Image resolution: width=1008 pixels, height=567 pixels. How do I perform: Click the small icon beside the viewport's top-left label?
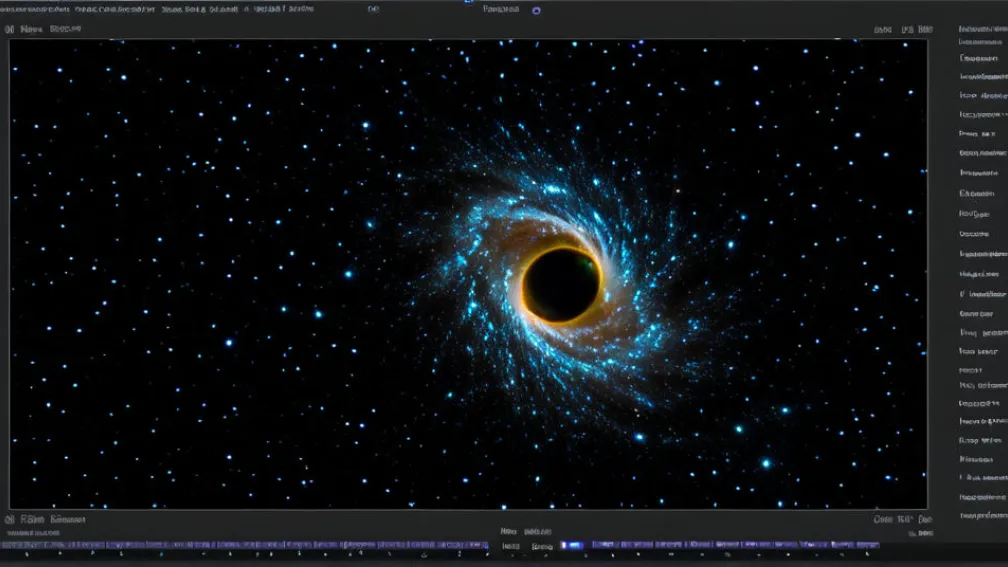10,30
